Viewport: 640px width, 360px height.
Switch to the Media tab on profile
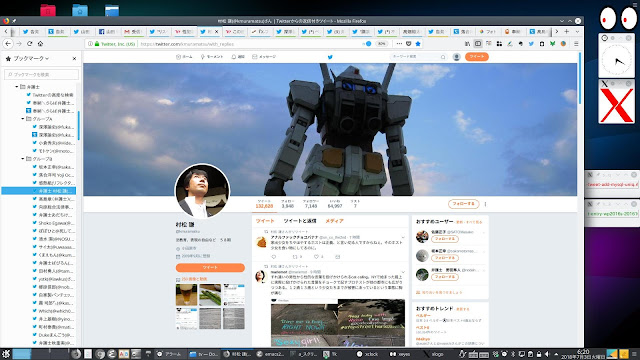pos(334,221)
